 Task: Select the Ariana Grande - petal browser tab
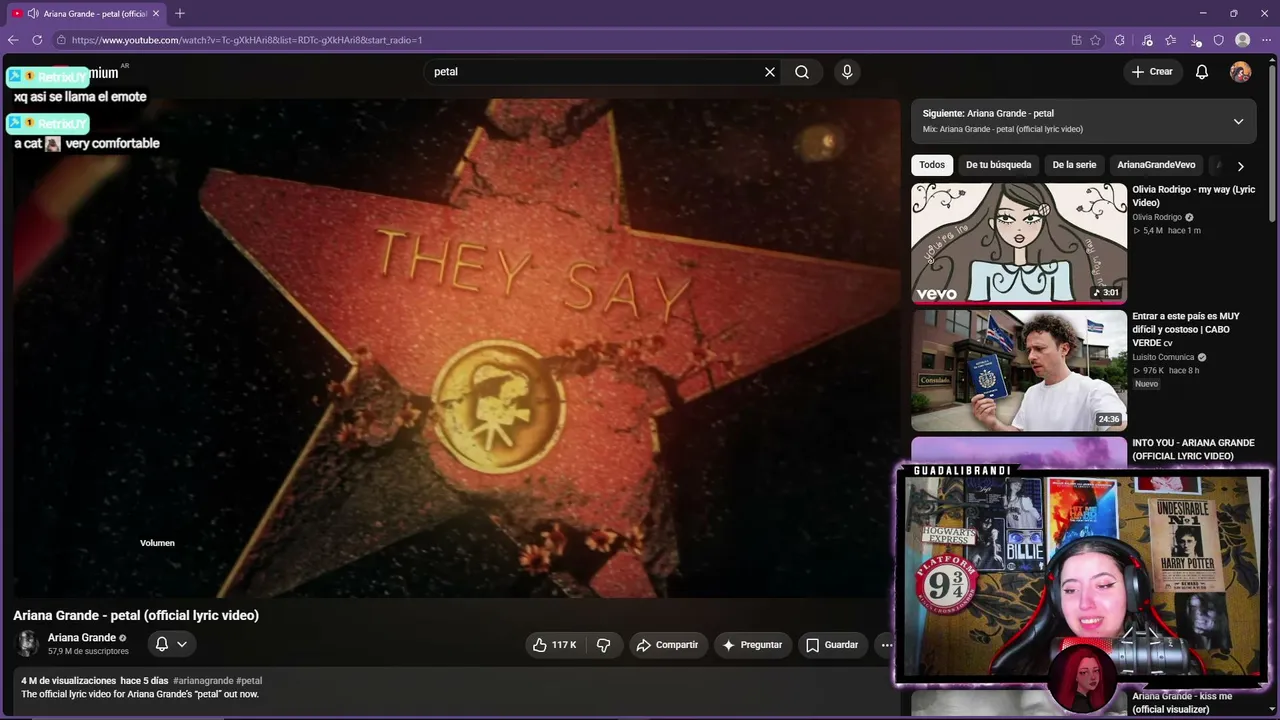pos(87,13)
